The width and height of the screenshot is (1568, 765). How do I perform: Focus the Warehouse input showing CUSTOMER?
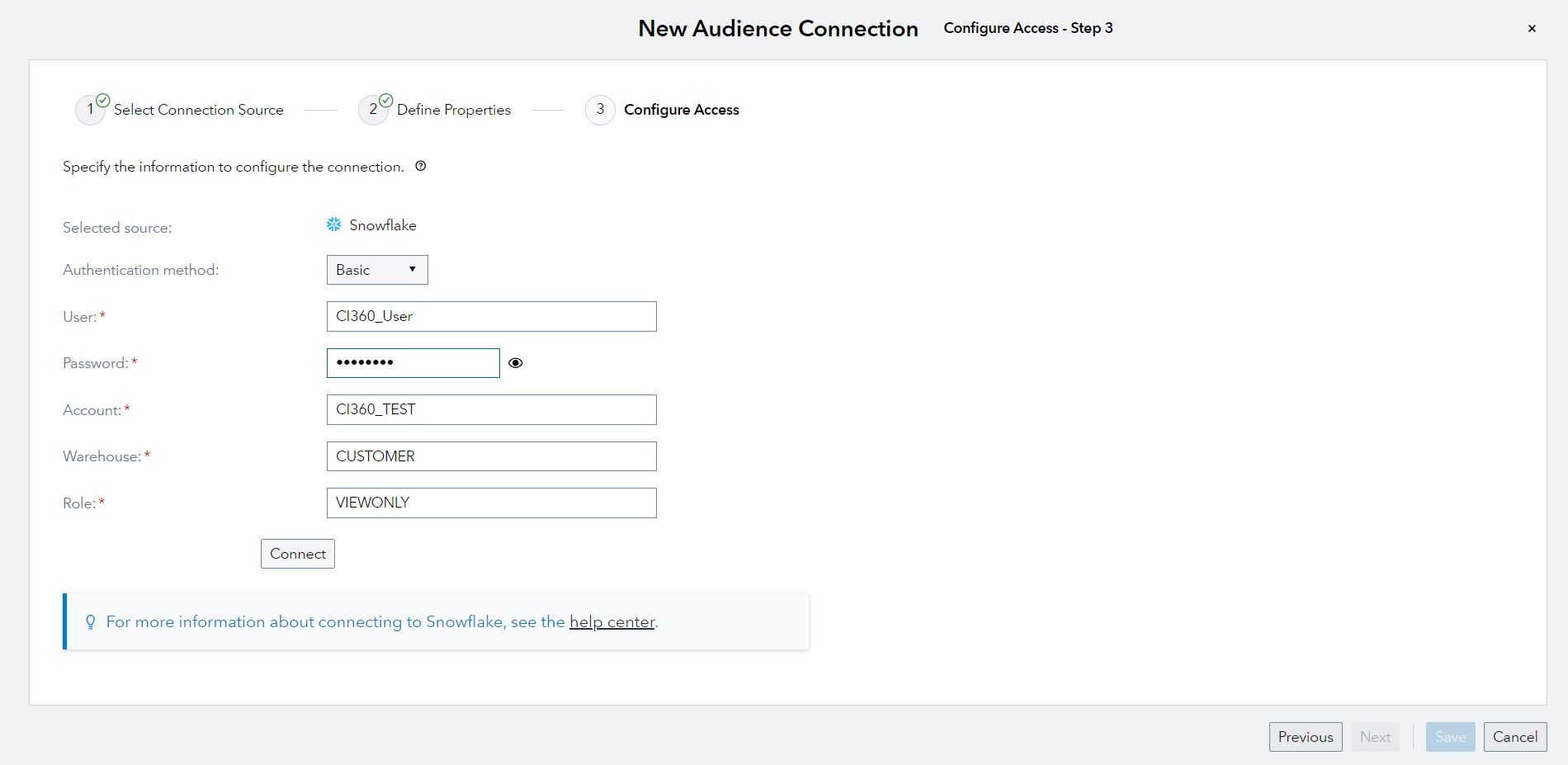point(491,456)
